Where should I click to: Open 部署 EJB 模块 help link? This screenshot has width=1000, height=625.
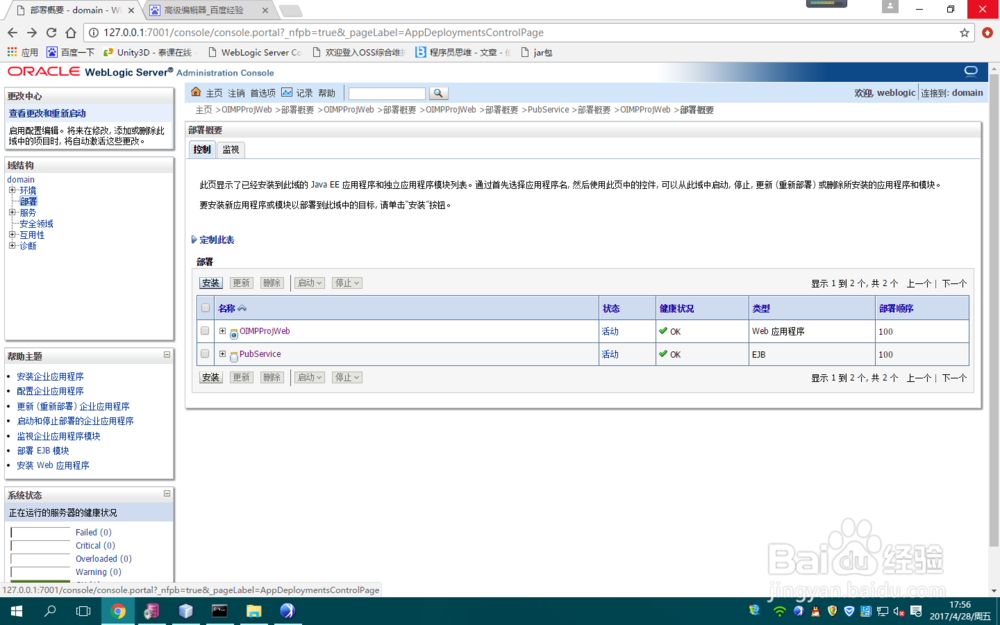click(43, 450)
